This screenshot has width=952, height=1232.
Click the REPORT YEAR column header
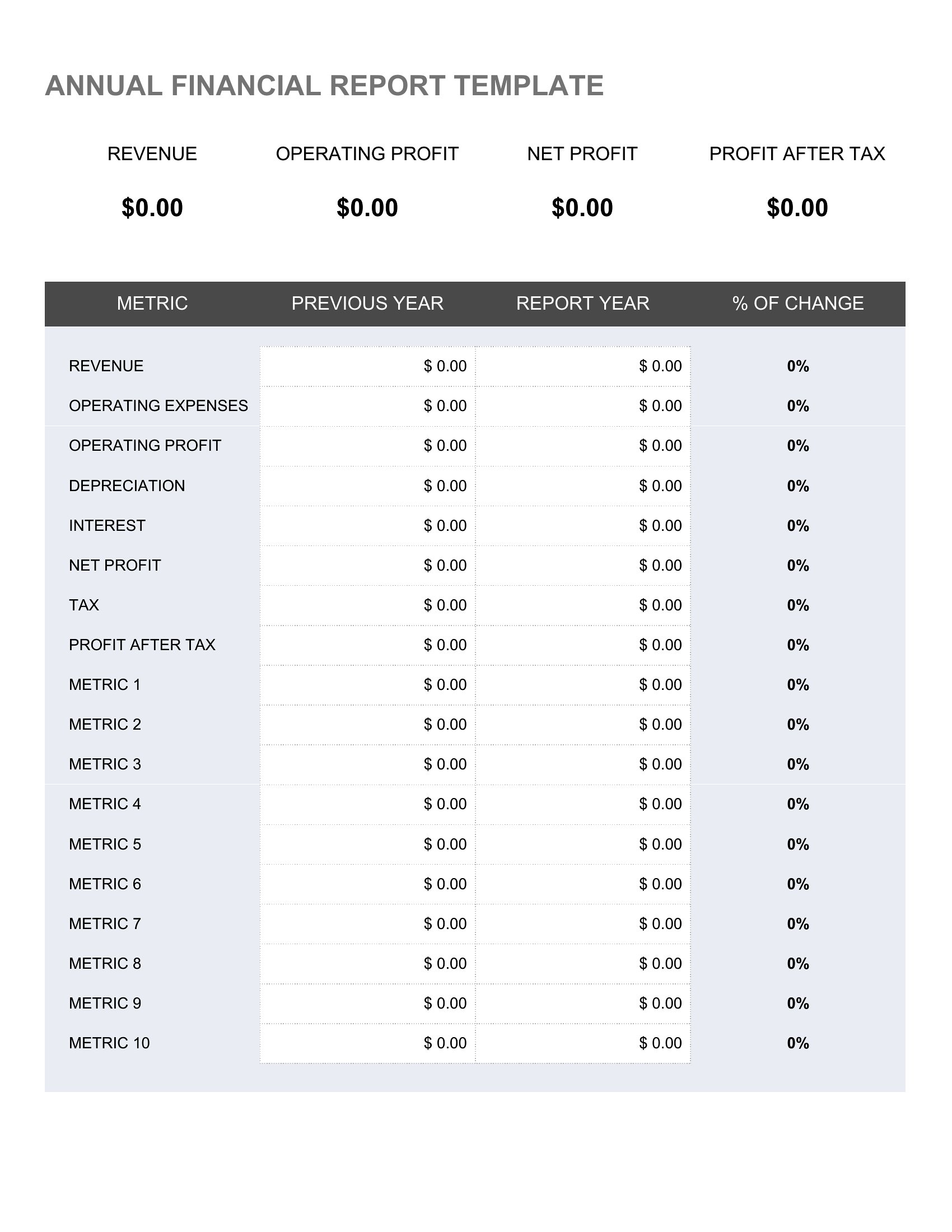click(x=582, y=304)
